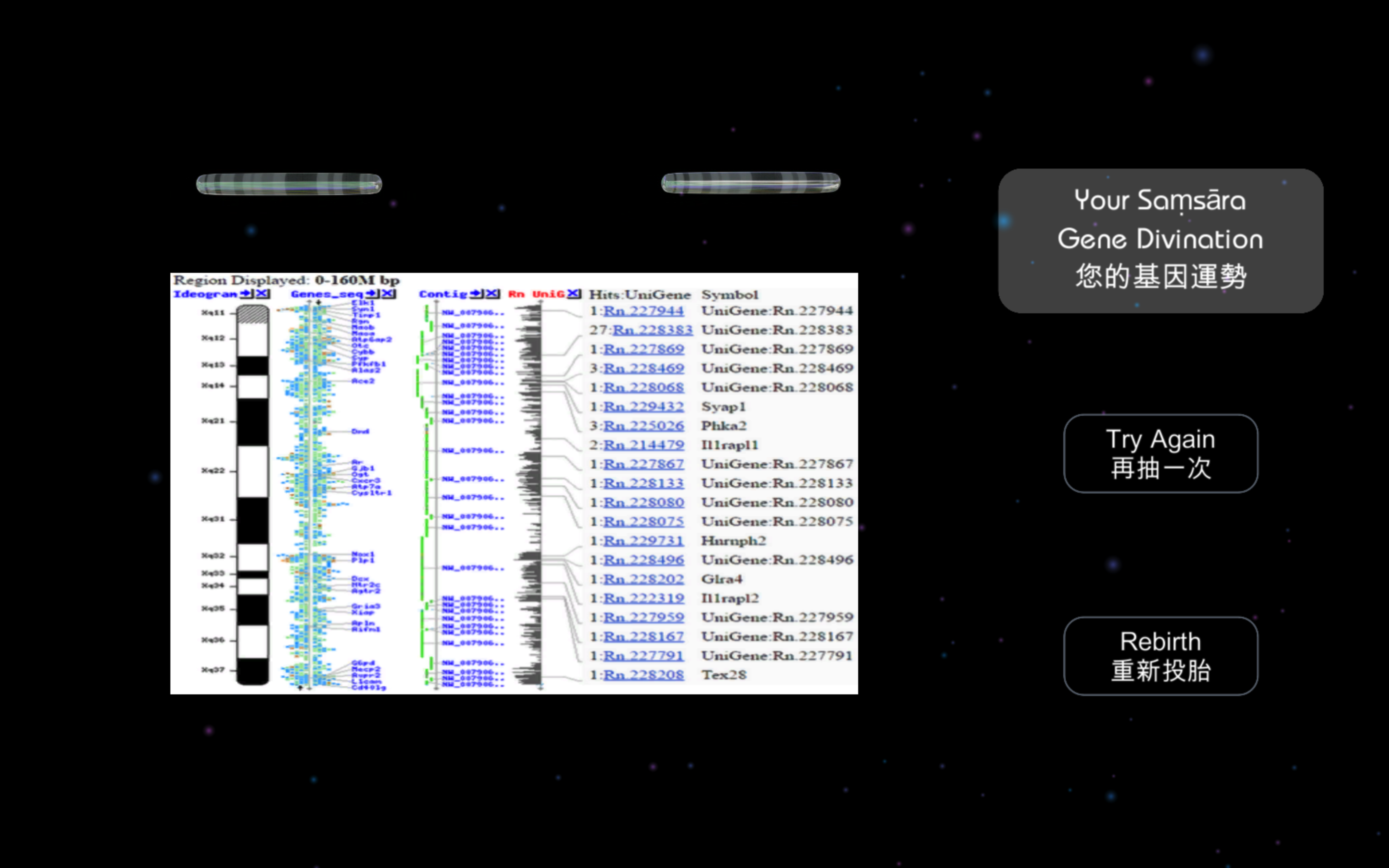Image resolution: width=1389 pixels, height=868 pixels.
Task: Open the Rn.227869 UniGene link
Action: (x=643, y=349)
